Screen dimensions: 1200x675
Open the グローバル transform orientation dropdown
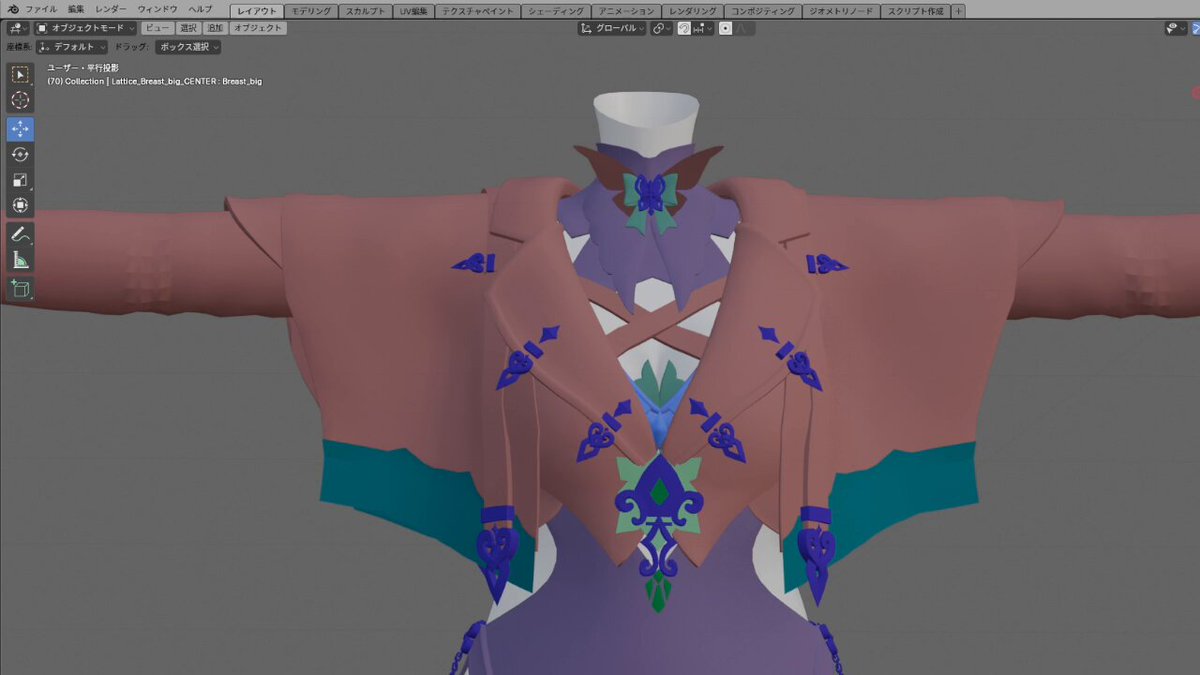(612, 29)
